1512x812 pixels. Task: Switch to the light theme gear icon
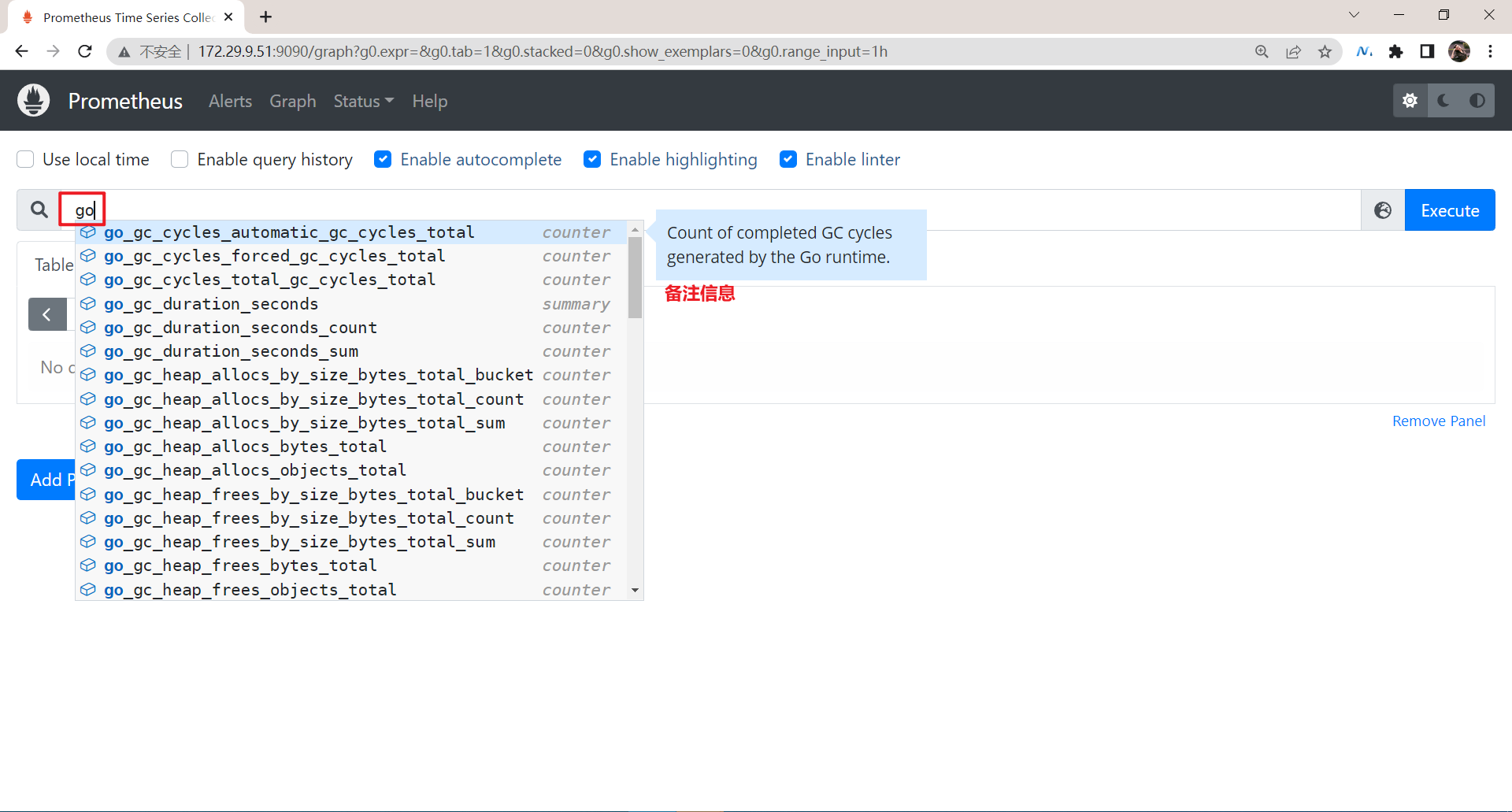click(x=1410, y=101)
